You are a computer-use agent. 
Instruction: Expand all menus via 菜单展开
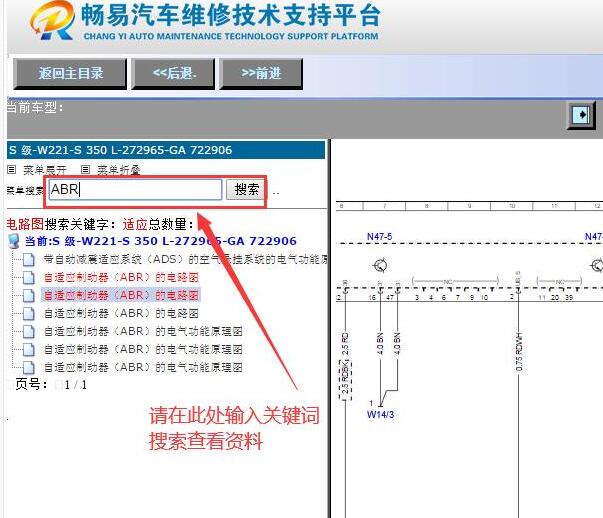pyautogui.click(x=45, y=170)
